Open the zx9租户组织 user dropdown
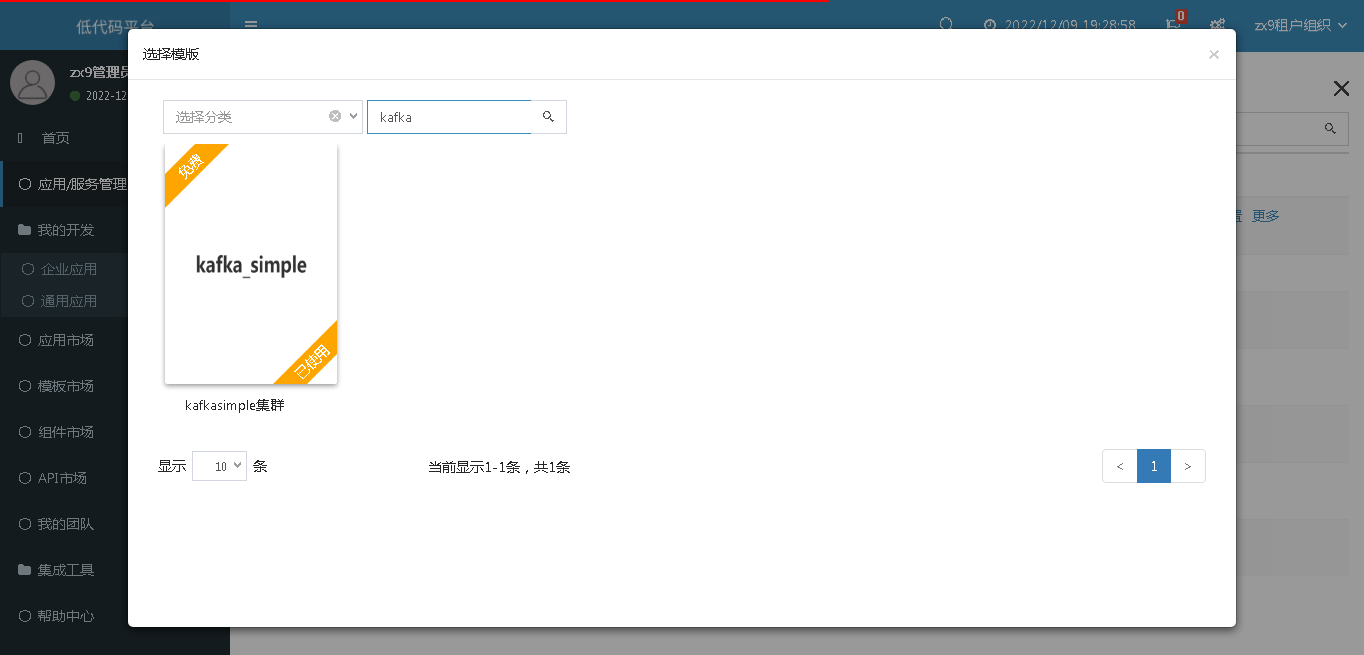 click(x=1301, y=25)
